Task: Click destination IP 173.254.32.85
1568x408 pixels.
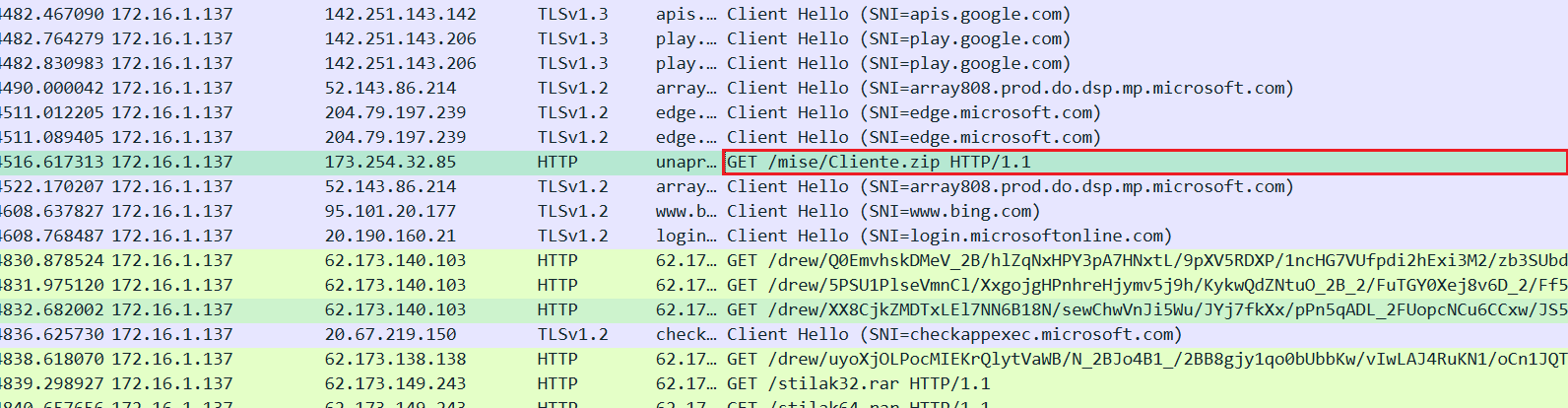Action: coord(390,163)
